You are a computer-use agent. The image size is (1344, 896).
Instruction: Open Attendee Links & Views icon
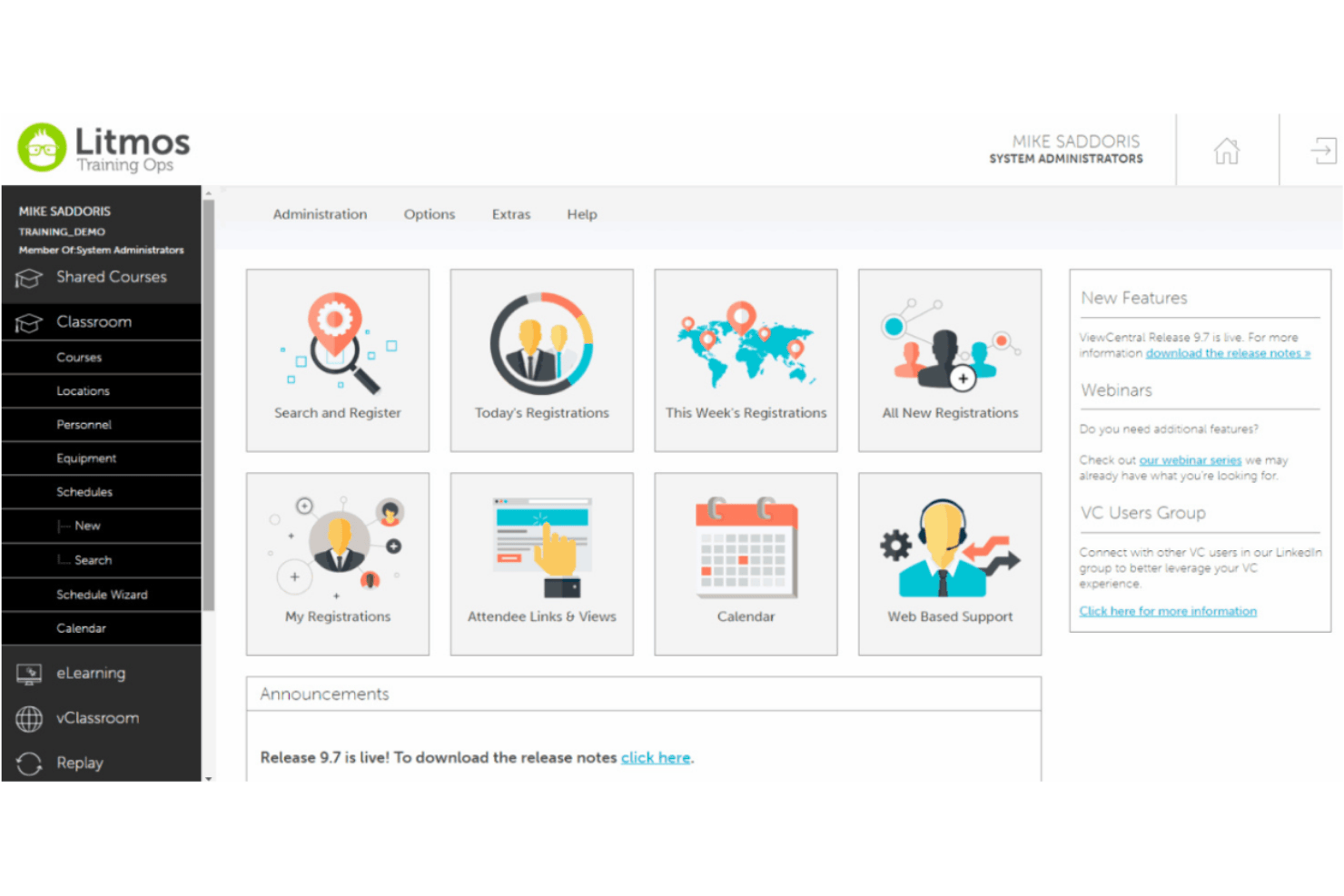(x=542, y=547)
